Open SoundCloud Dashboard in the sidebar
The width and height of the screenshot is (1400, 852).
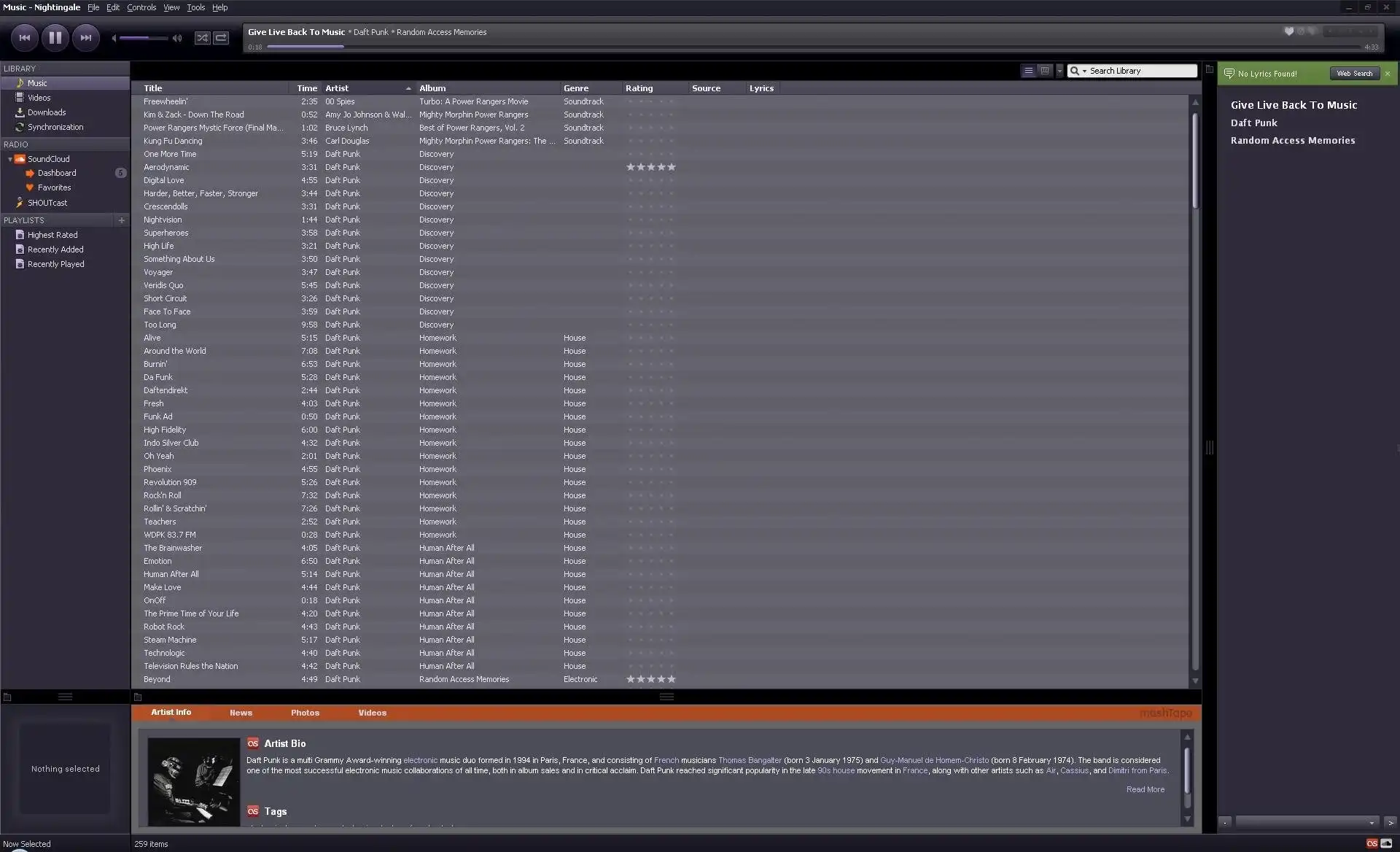click(x=57, y=174)
